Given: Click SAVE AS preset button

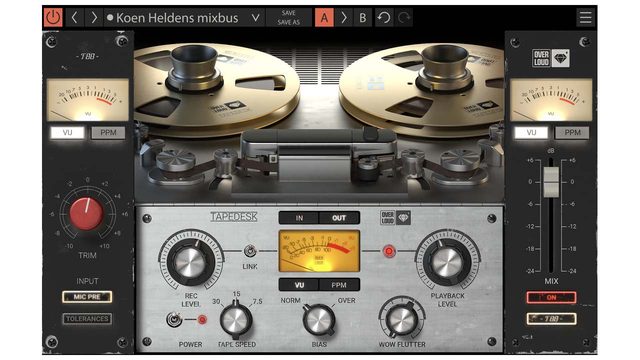Looking at the screenshot, I should point(289,22).
